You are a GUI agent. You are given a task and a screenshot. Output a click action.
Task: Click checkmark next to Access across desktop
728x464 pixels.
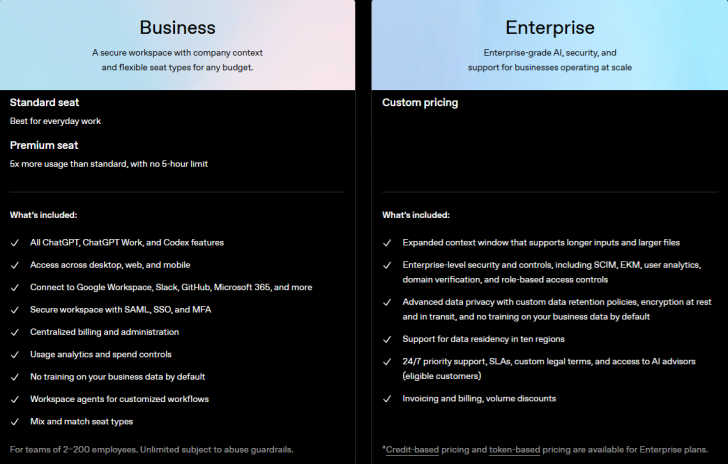[x=15, y=265]
